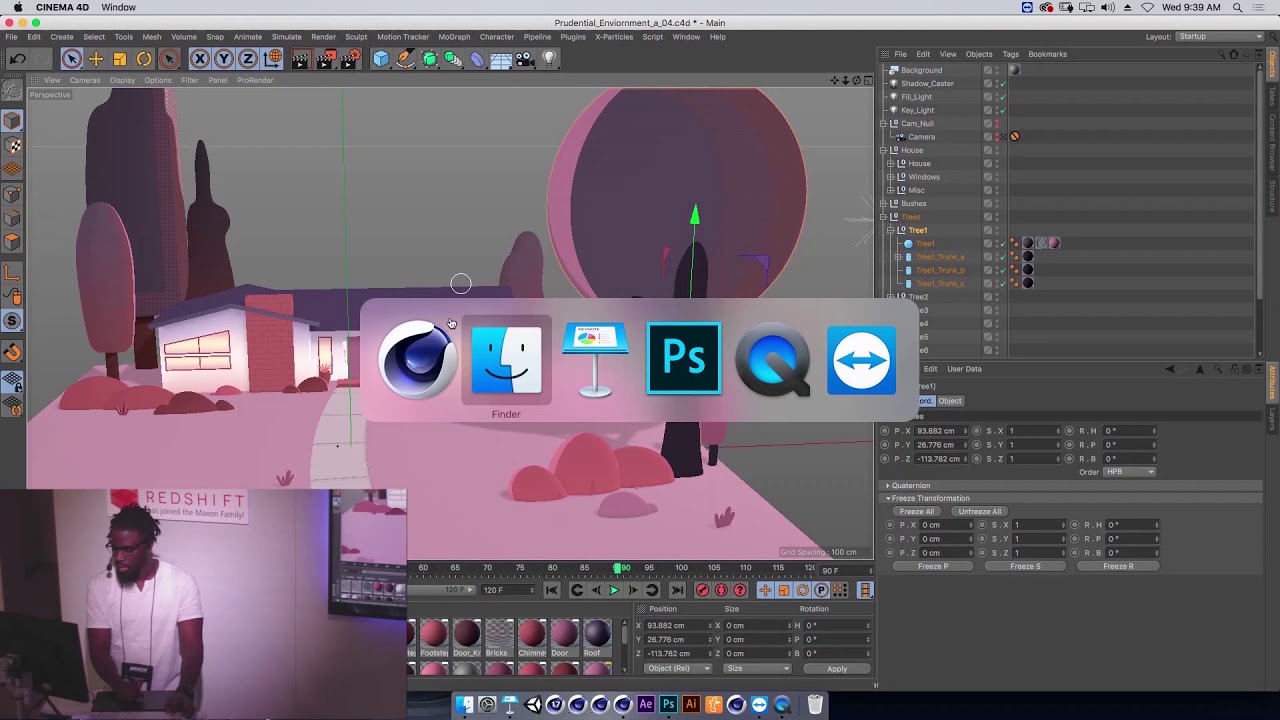Open After Effects from the Dock
This screenshot has width=1280, height=720.
(645, 705)
